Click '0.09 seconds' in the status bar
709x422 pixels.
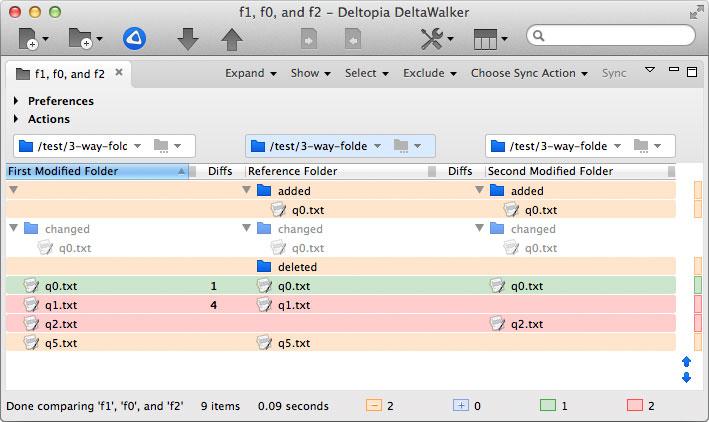click(293, 406)
